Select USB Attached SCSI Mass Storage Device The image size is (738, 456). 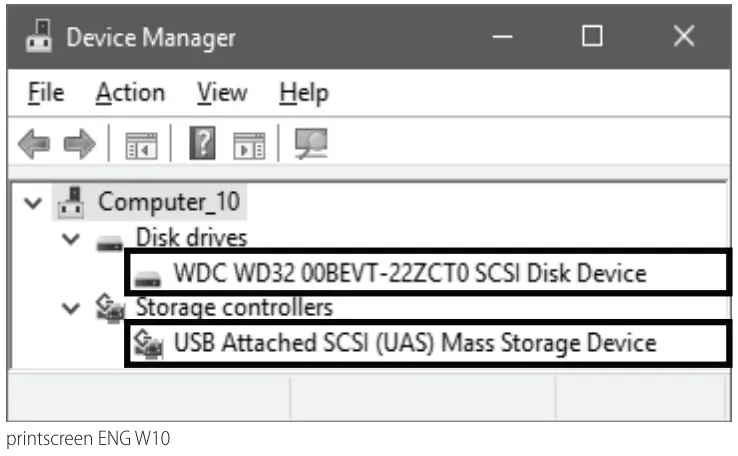[x=415, y=343]
